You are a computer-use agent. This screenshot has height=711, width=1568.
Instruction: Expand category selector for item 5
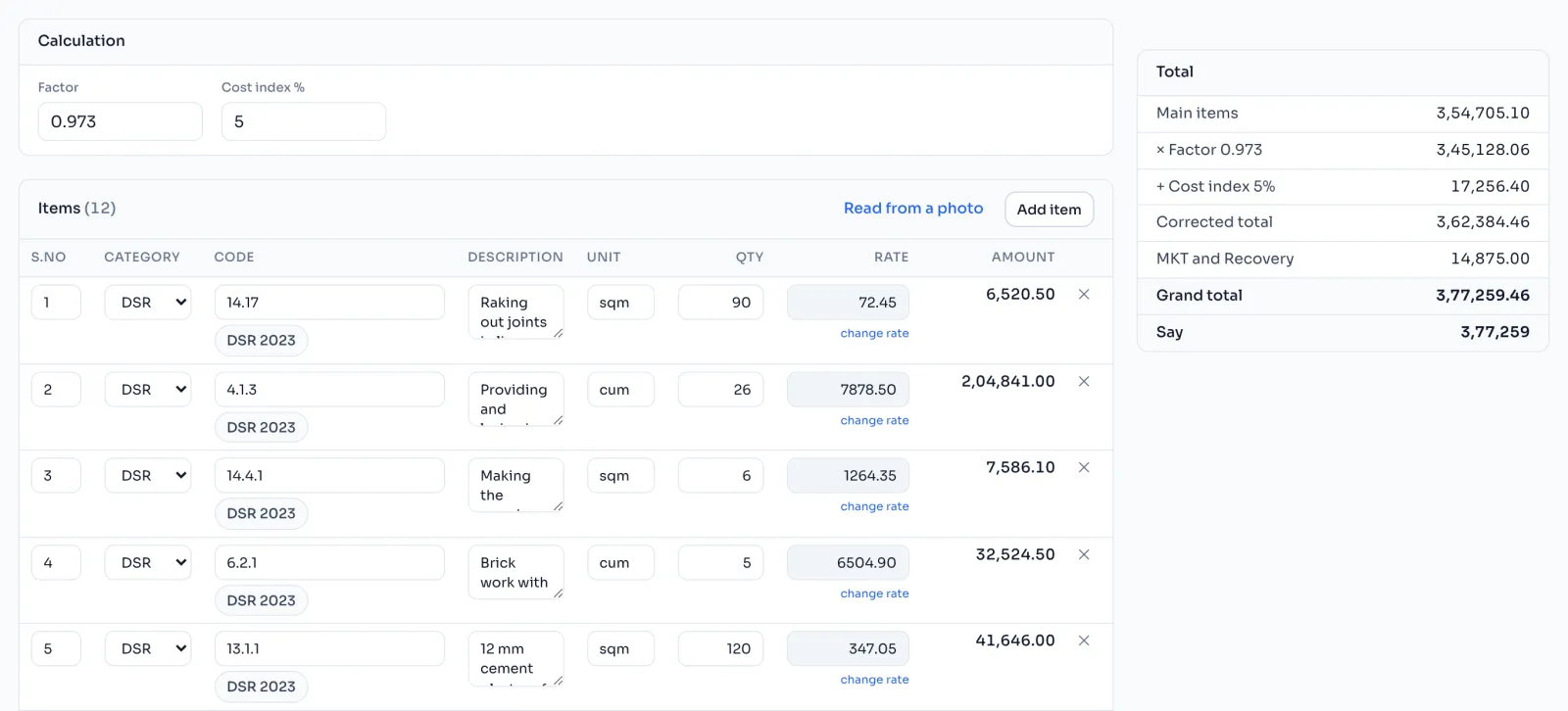click(148, 648)
